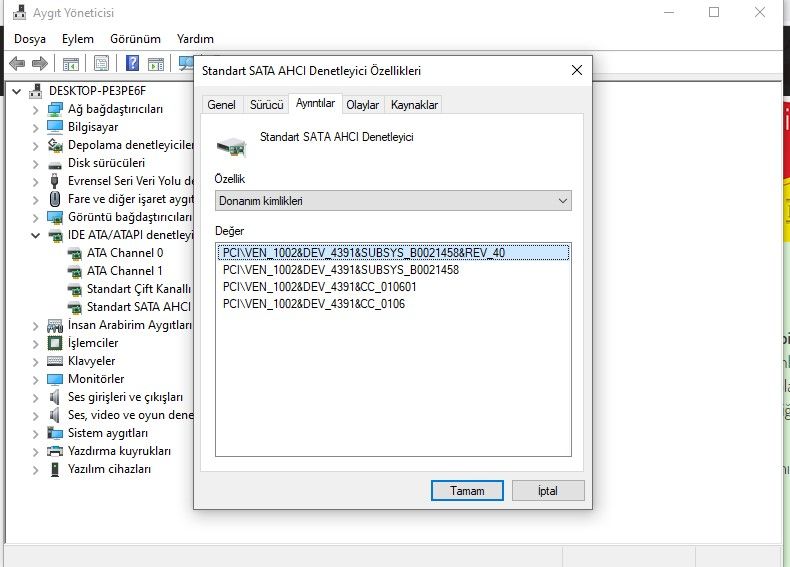The image size is (790, 567).
Task: Click the Tamam button
Action: 467,490
